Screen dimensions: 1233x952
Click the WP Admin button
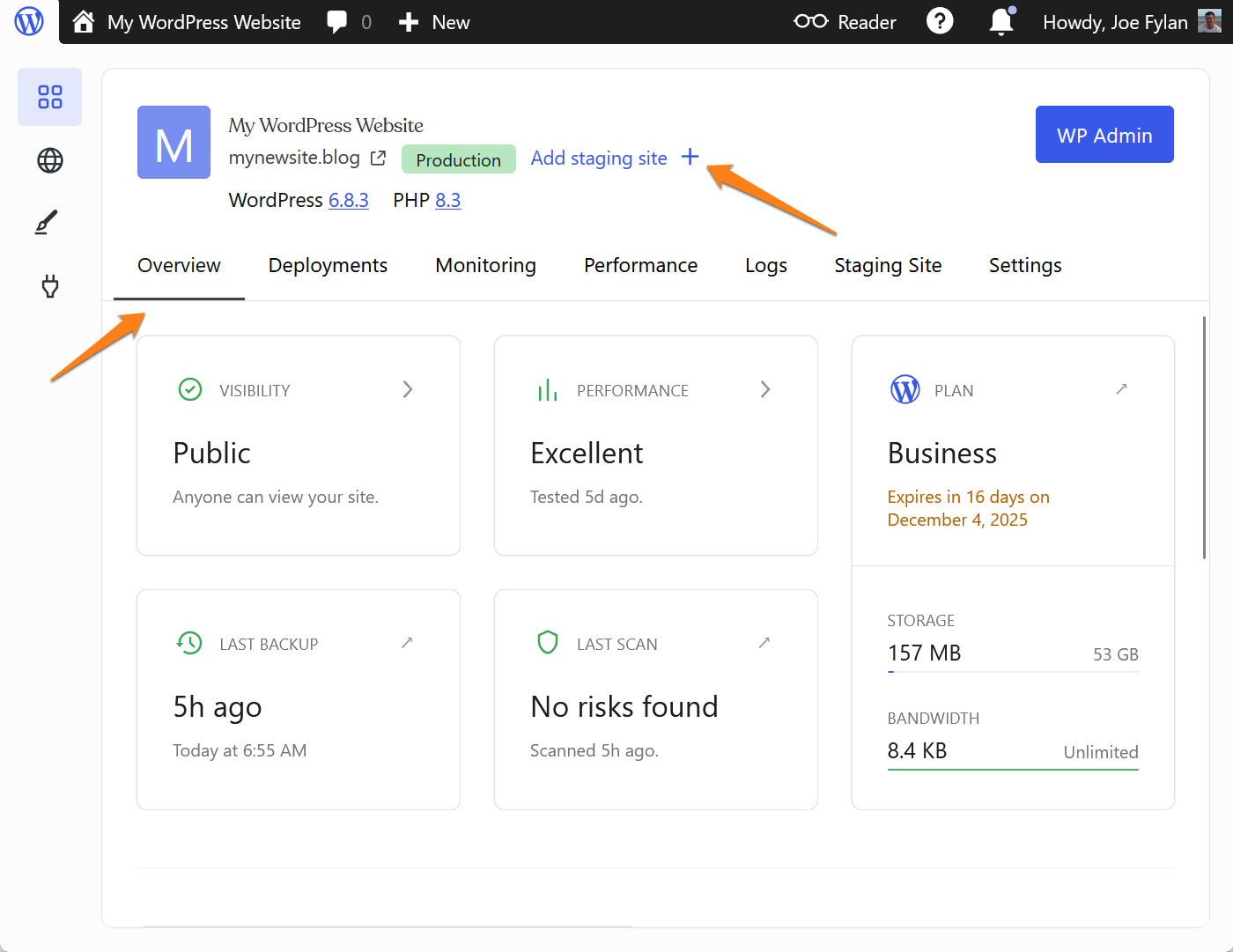click(x=1104, y=134)
